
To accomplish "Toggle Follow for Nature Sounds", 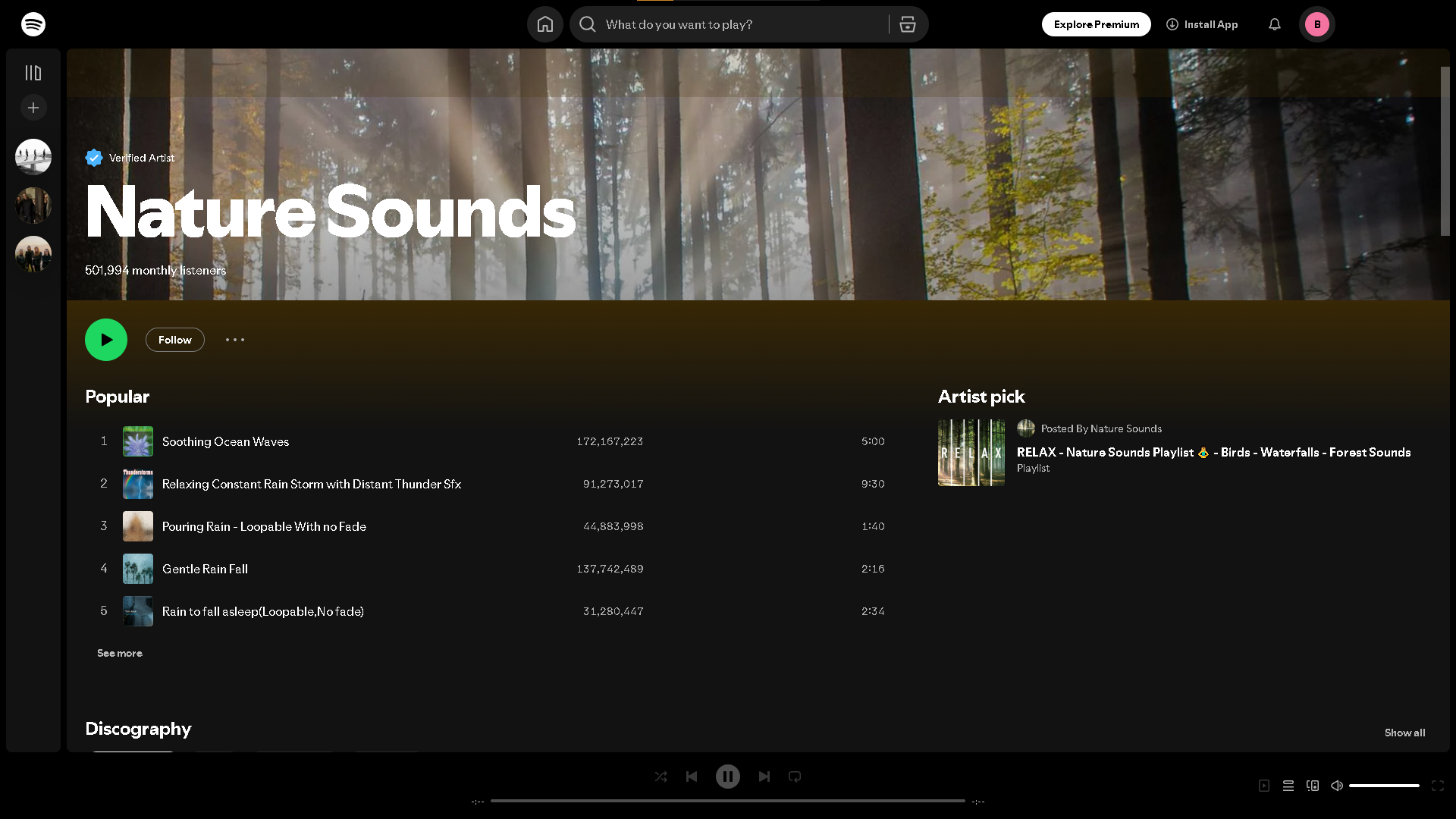I will tap(174, 340).
